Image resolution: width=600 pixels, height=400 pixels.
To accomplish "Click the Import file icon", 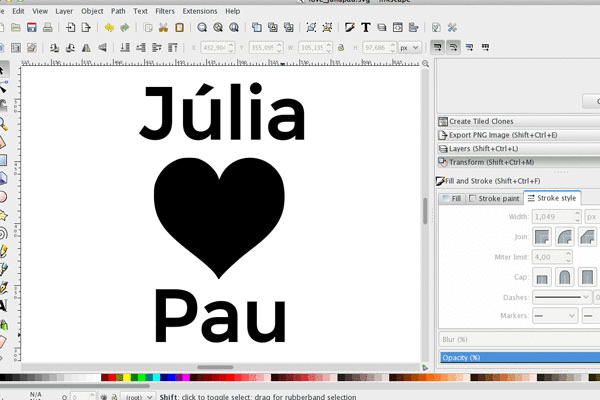I will click(71, 28).
